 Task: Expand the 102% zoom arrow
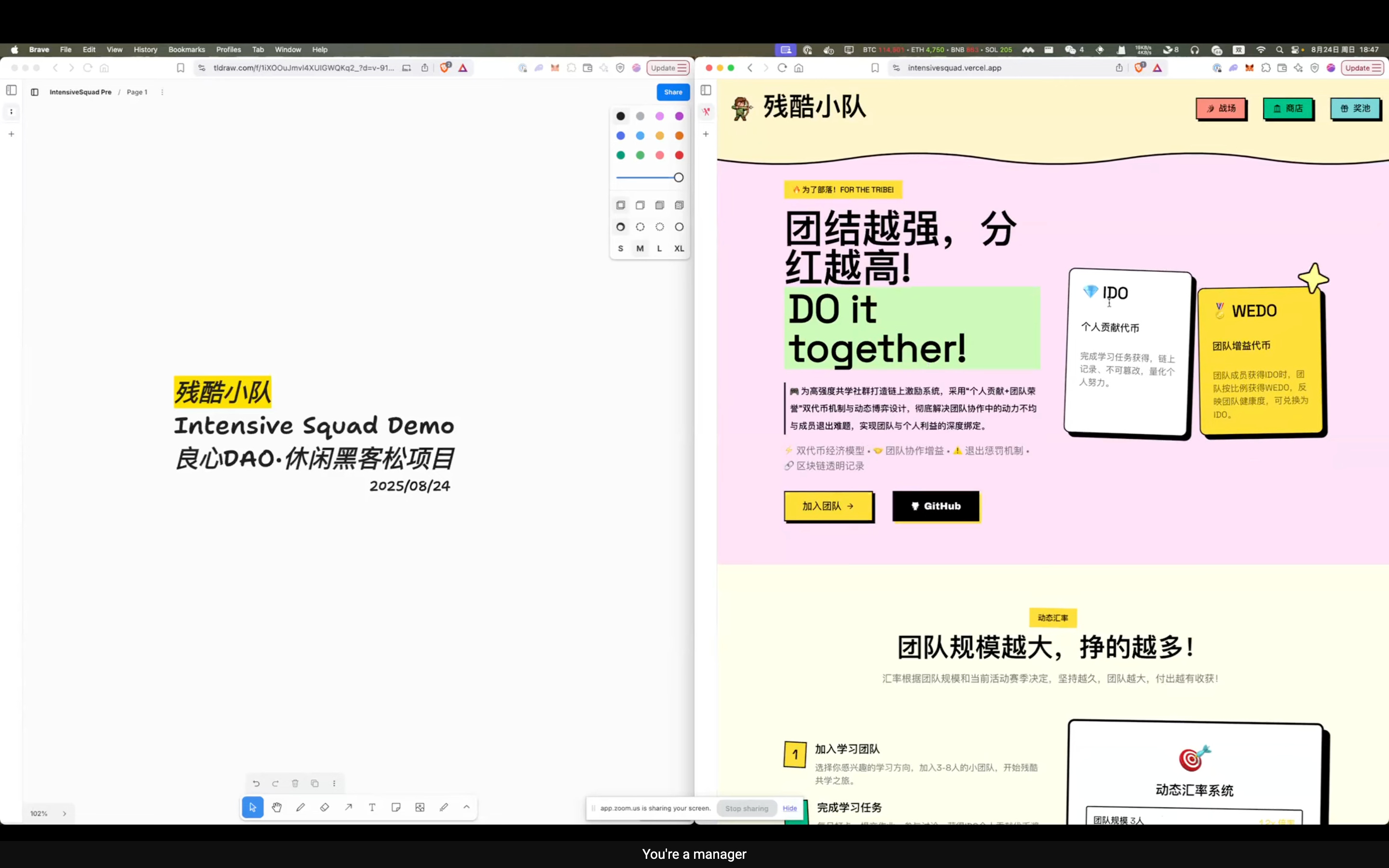(64, 814)
